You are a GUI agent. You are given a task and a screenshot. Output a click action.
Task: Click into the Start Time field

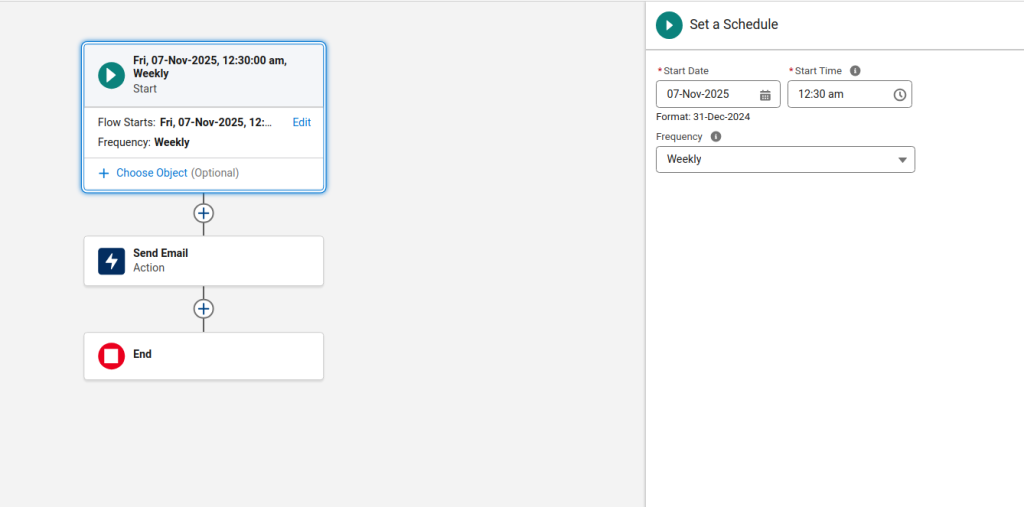point(849,94)
